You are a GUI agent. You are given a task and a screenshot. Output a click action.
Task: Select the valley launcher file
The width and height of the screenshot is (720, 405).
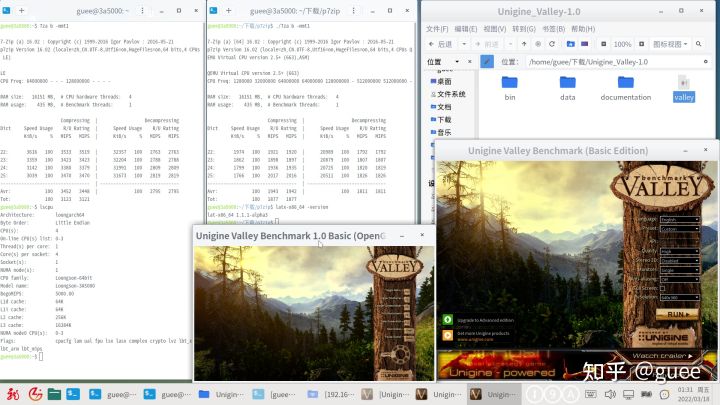684,88
